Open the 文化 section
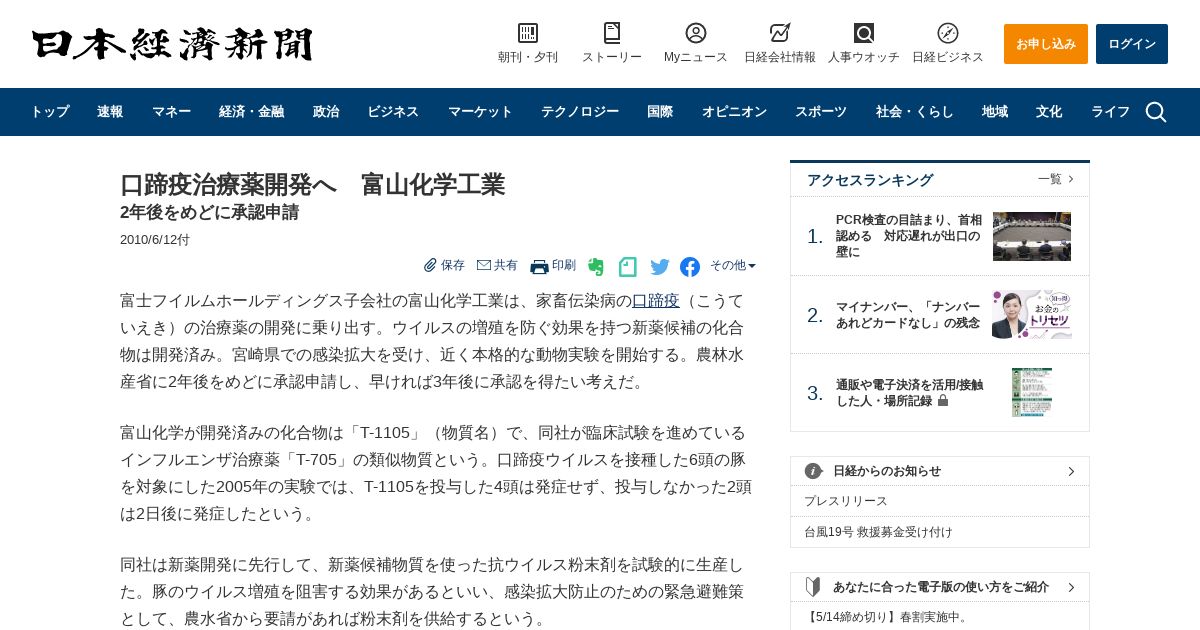 1049,112
